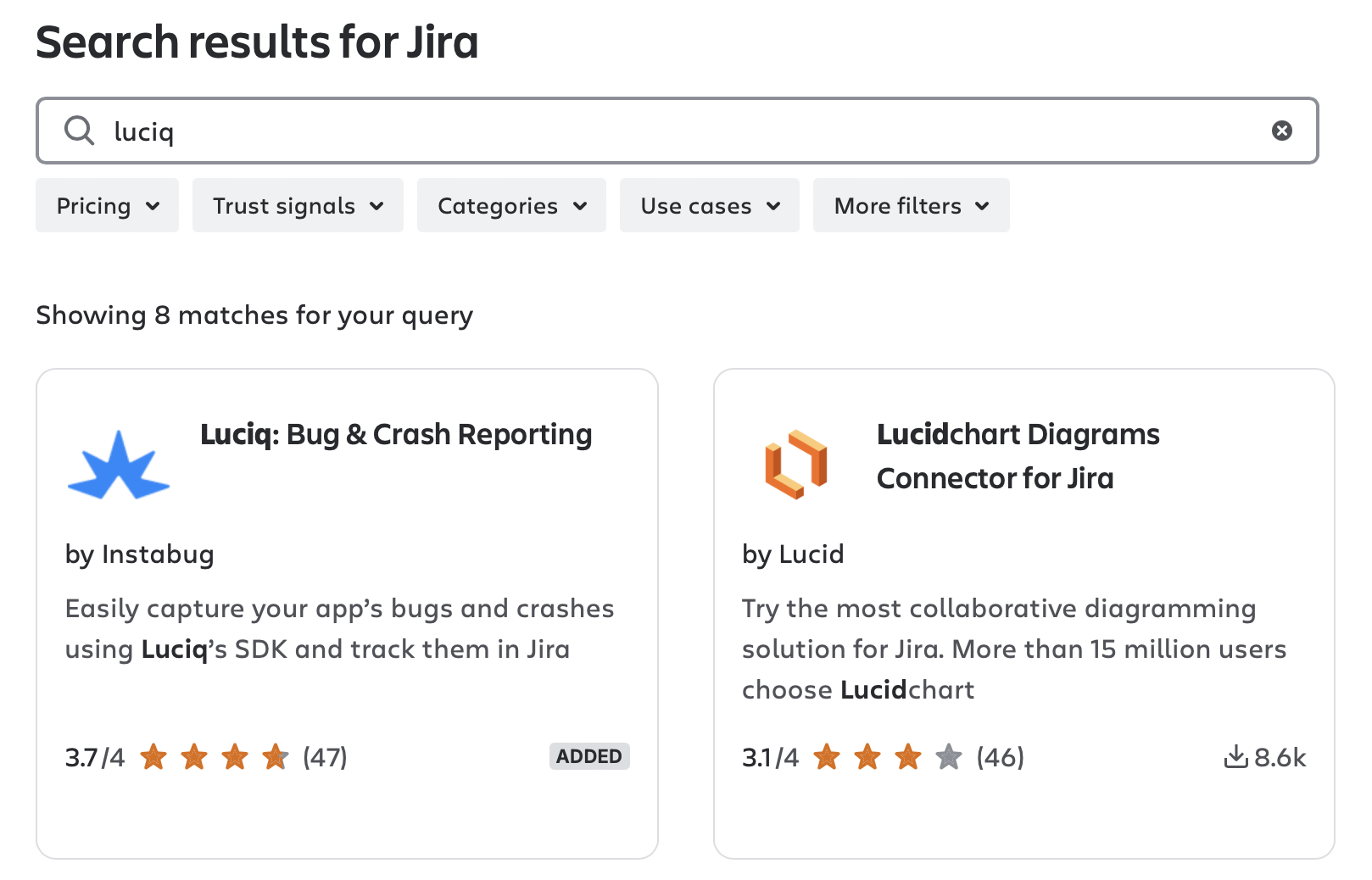Click the 'by Lucid' vendor text
This screenshot has height=880, width=1372.
pos(793,554)
